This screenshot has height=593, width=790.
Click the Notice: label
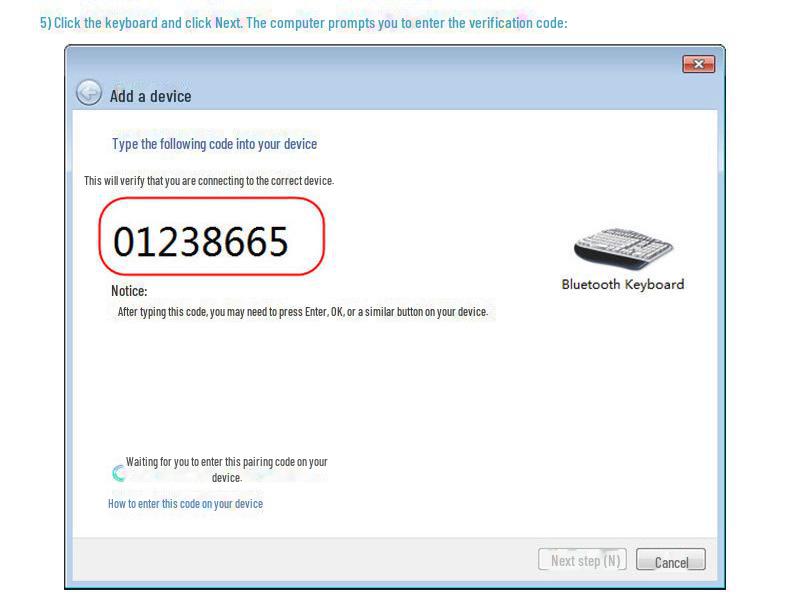pos(129,291)
